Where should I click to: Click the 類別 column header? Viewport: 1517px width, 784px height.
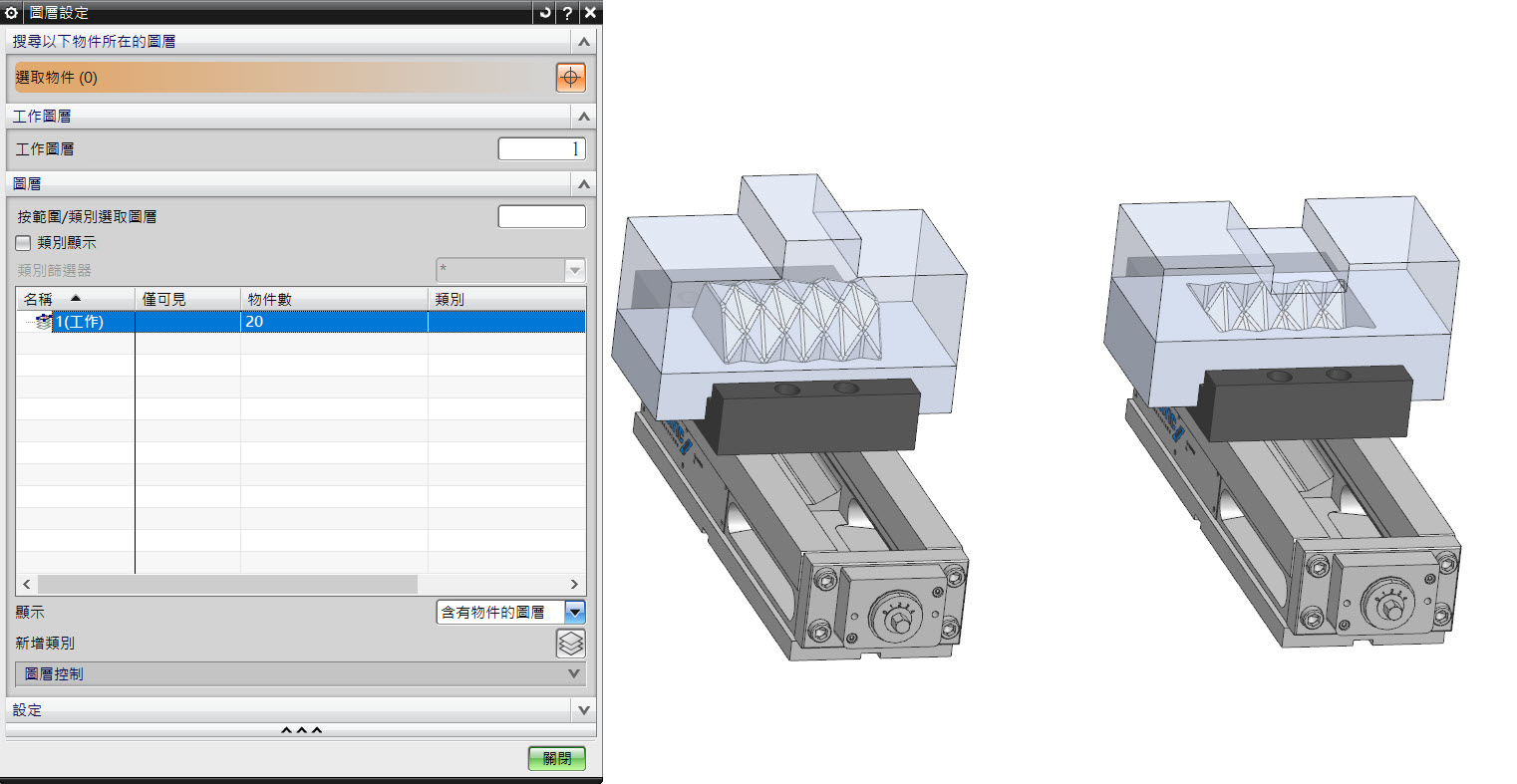click(x=506, y=299)
